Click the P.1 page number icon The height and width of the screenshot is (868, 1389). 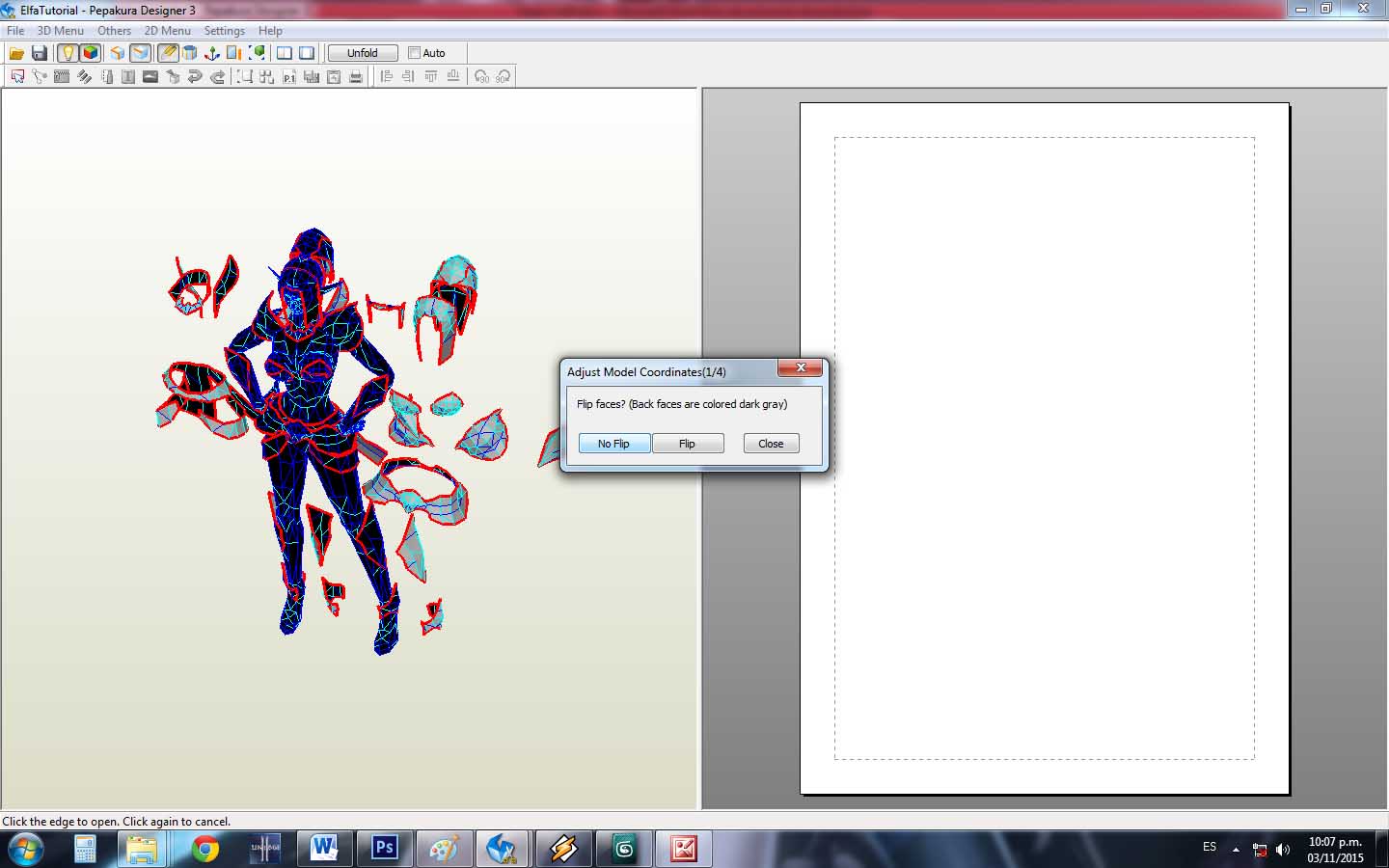(x=289, y=76)
